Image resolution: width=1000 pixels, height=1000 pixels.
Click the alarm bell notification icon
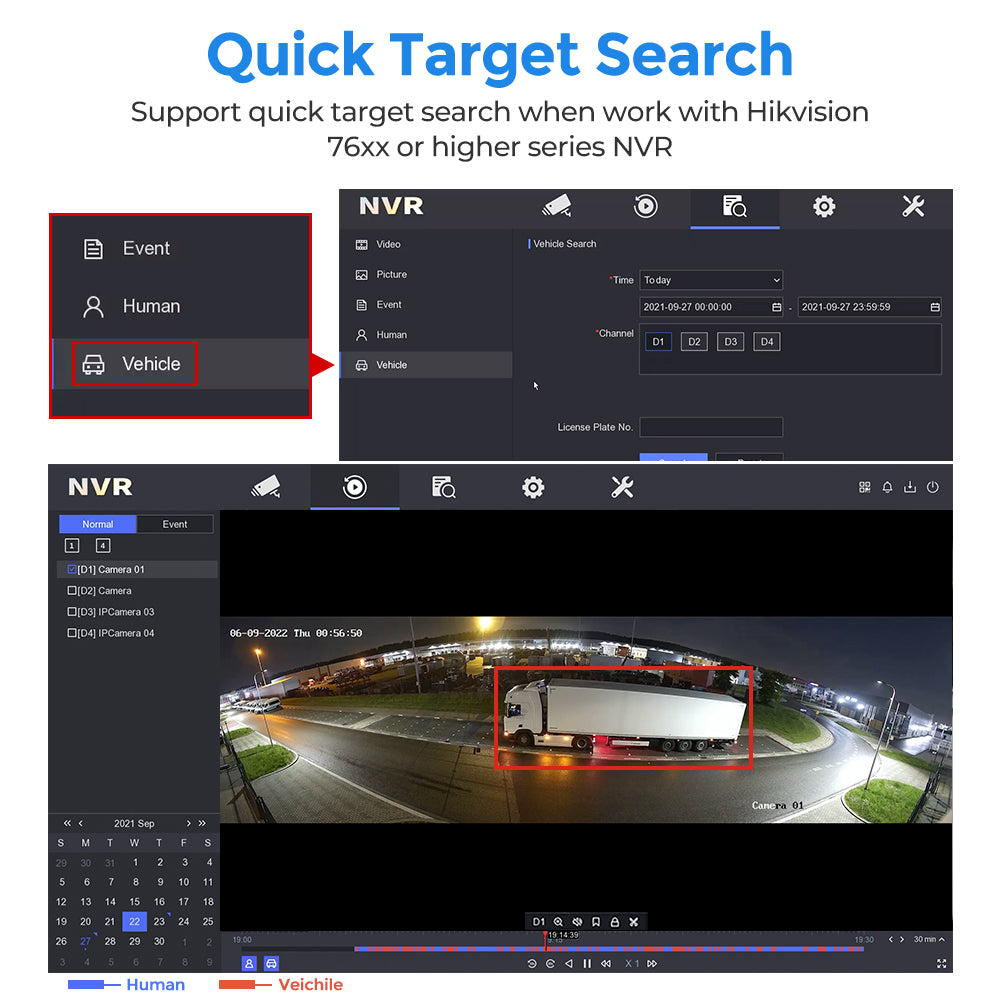coord(887,487)
